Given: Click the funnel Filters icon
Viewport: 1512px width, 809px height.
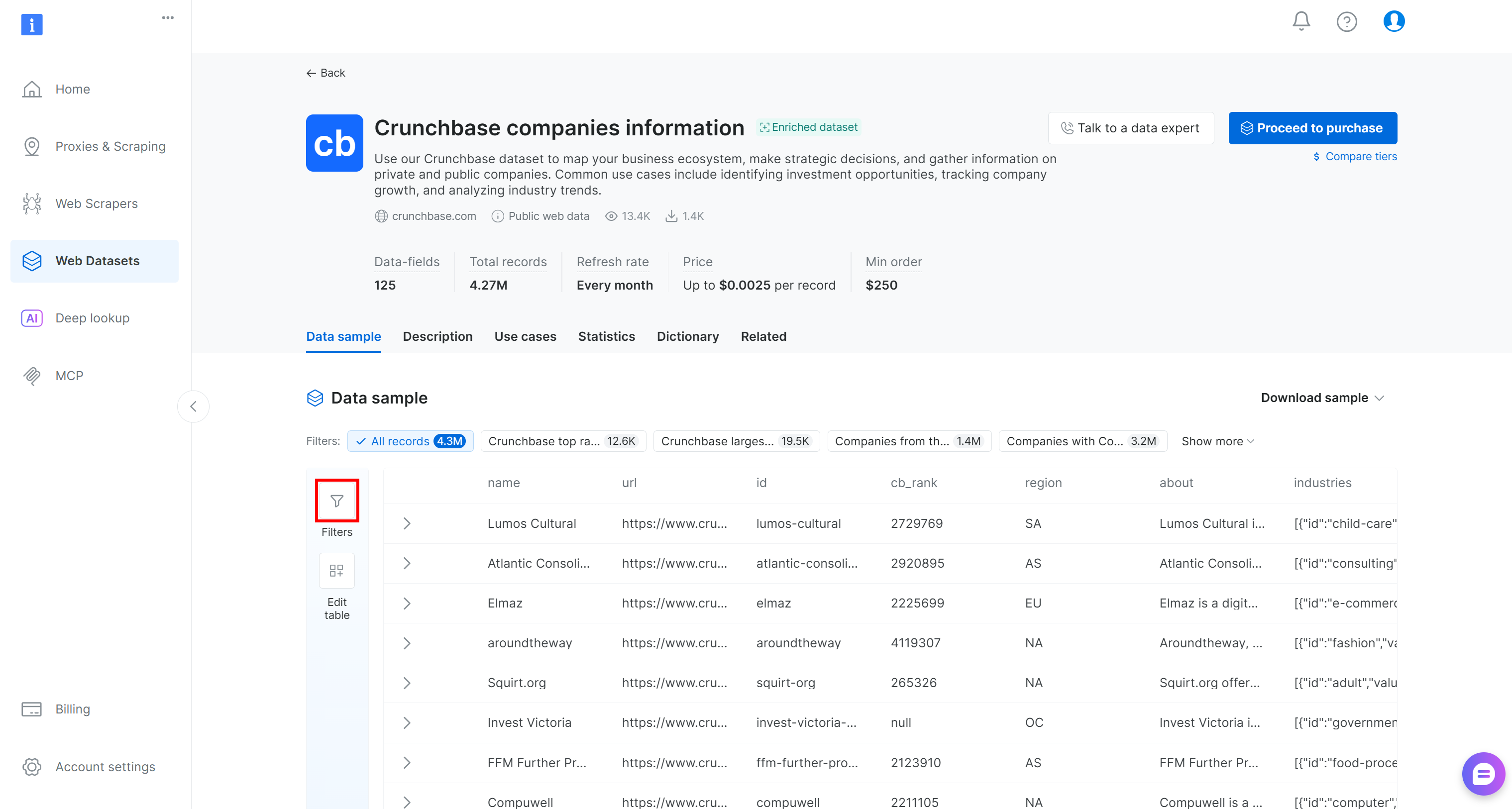Looking at the screenshot, I should (337, 501).
